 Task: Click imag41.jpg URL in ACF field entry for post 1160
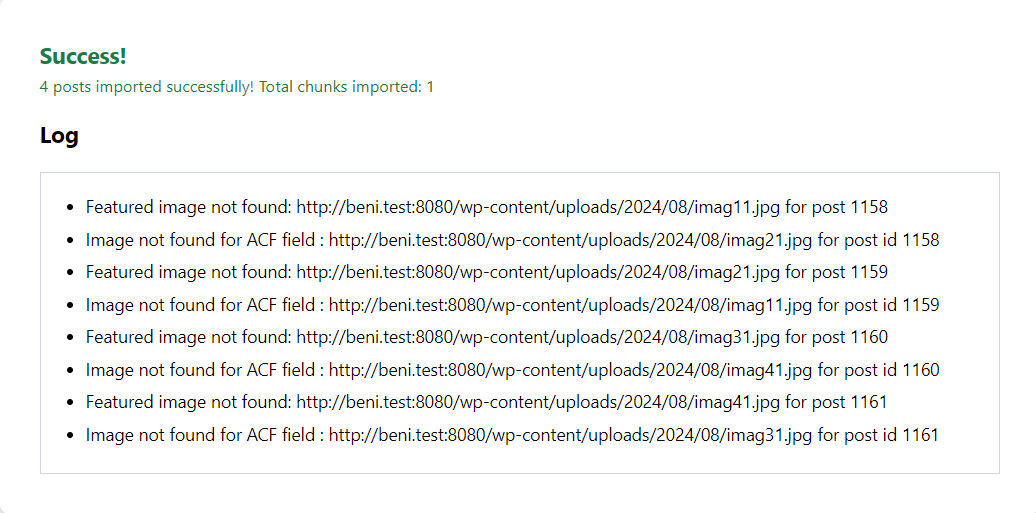(570, 370)
